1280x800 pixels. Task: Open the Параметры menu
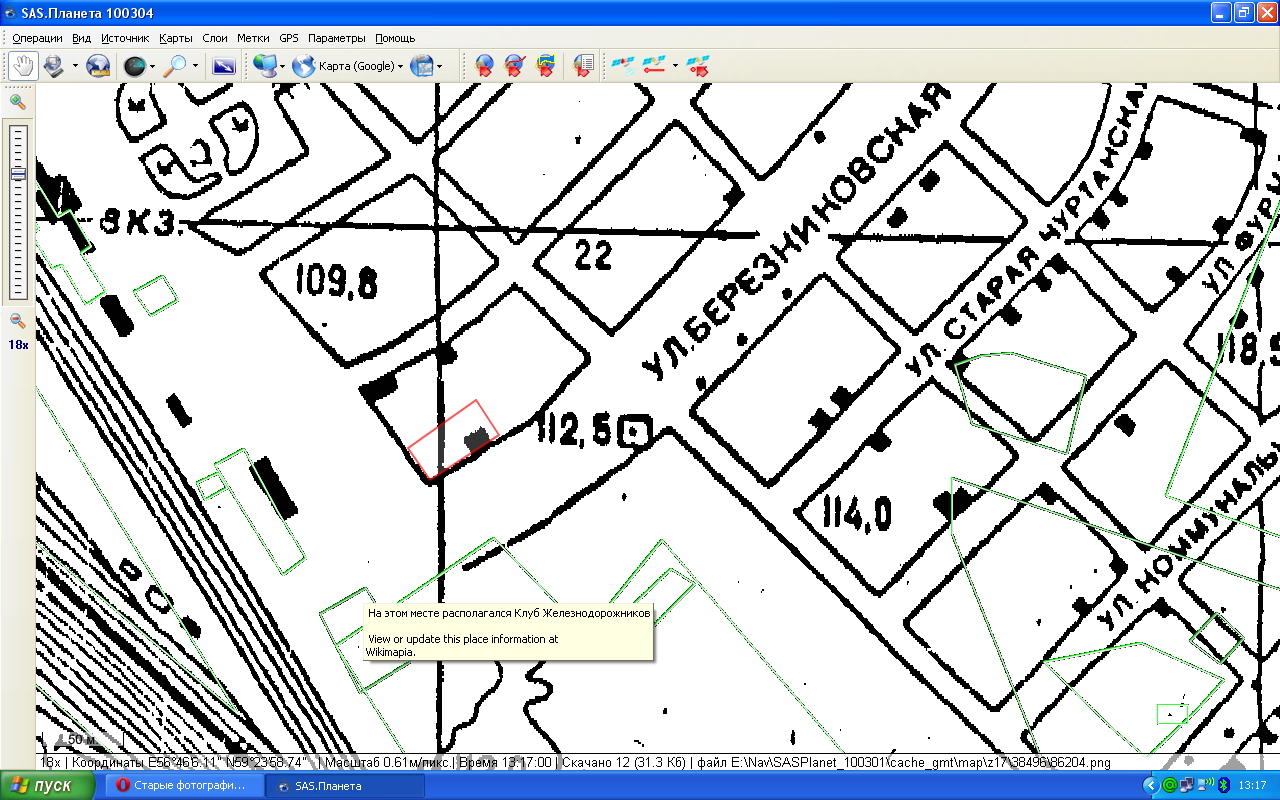tap(337, 38)
